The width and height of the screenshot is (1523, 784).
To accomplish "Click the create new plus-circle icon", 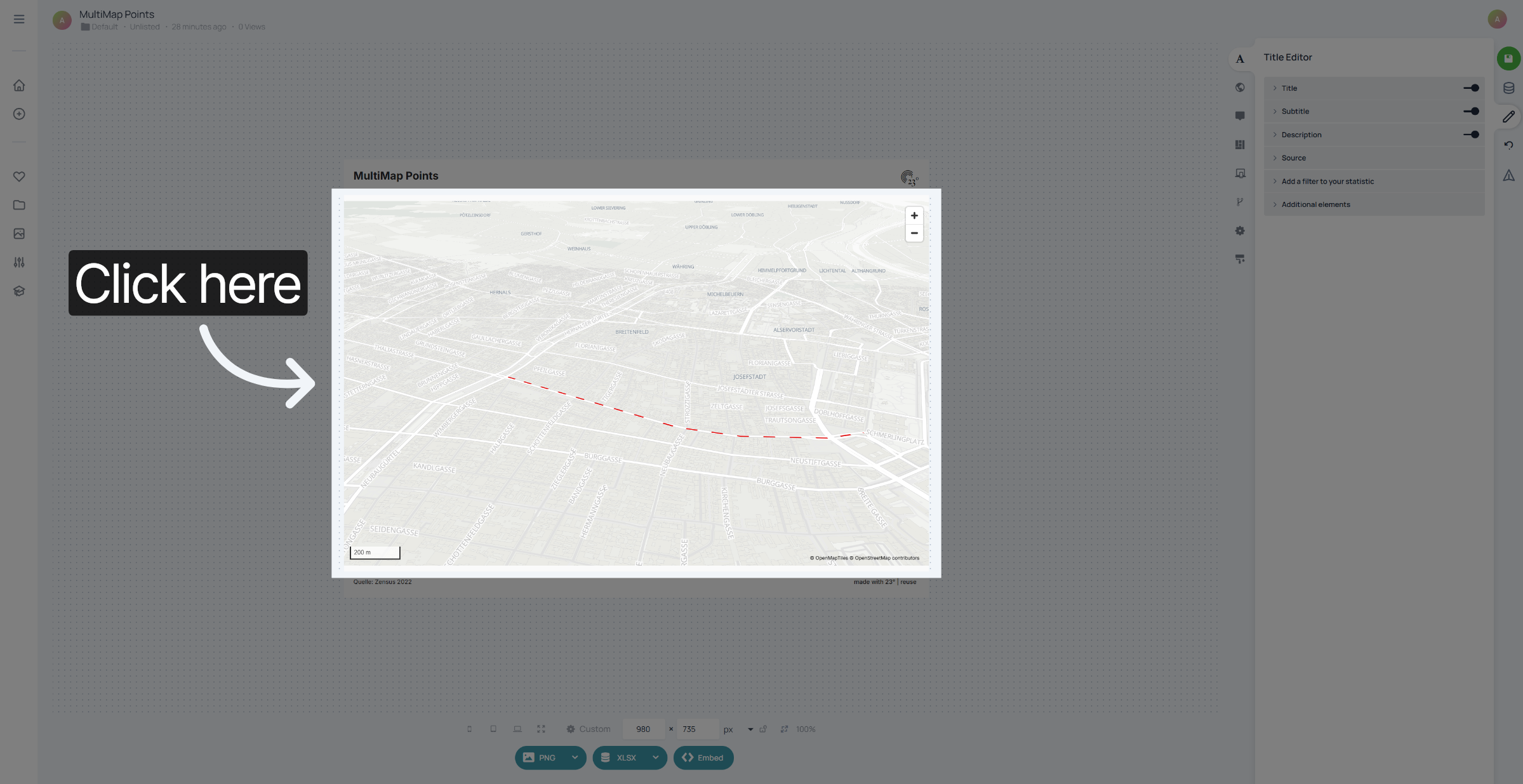I will point(19,114).
